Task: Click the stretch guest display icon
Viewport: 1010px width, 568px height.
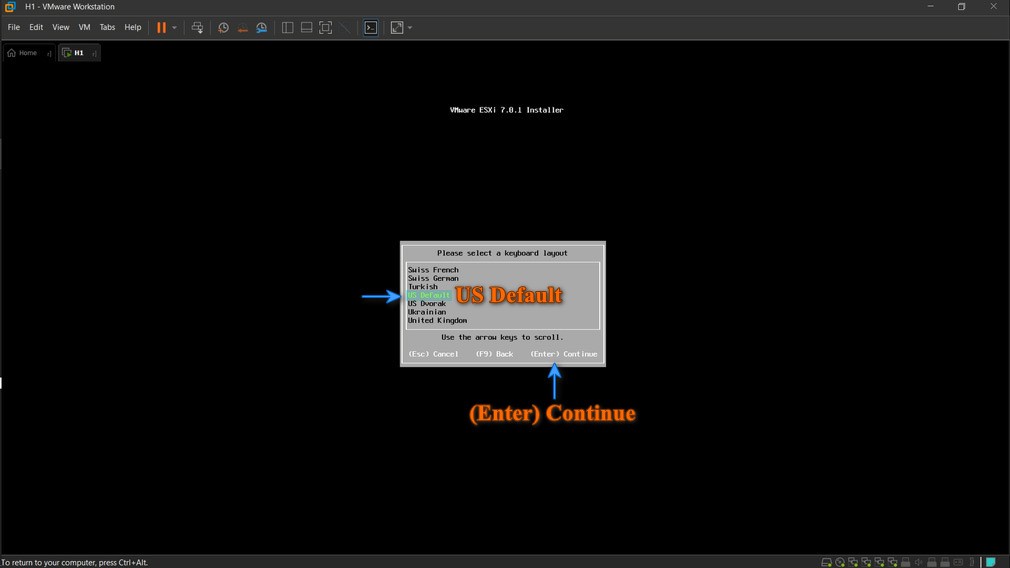Action: click(397, 28)
